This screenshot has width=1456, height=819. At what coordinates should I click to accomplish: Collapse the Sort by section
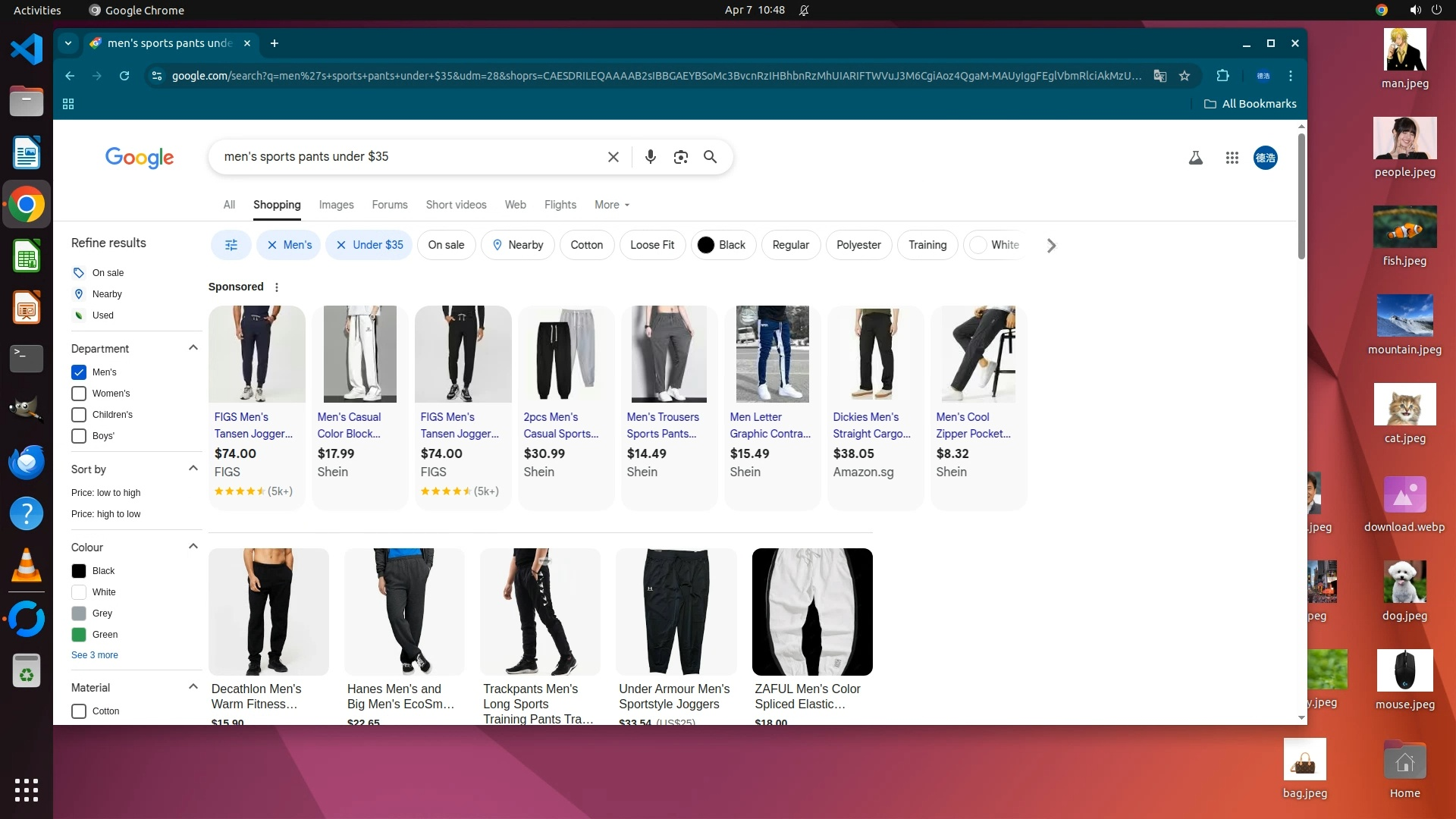pyautogui.click(x=193, y=469)
